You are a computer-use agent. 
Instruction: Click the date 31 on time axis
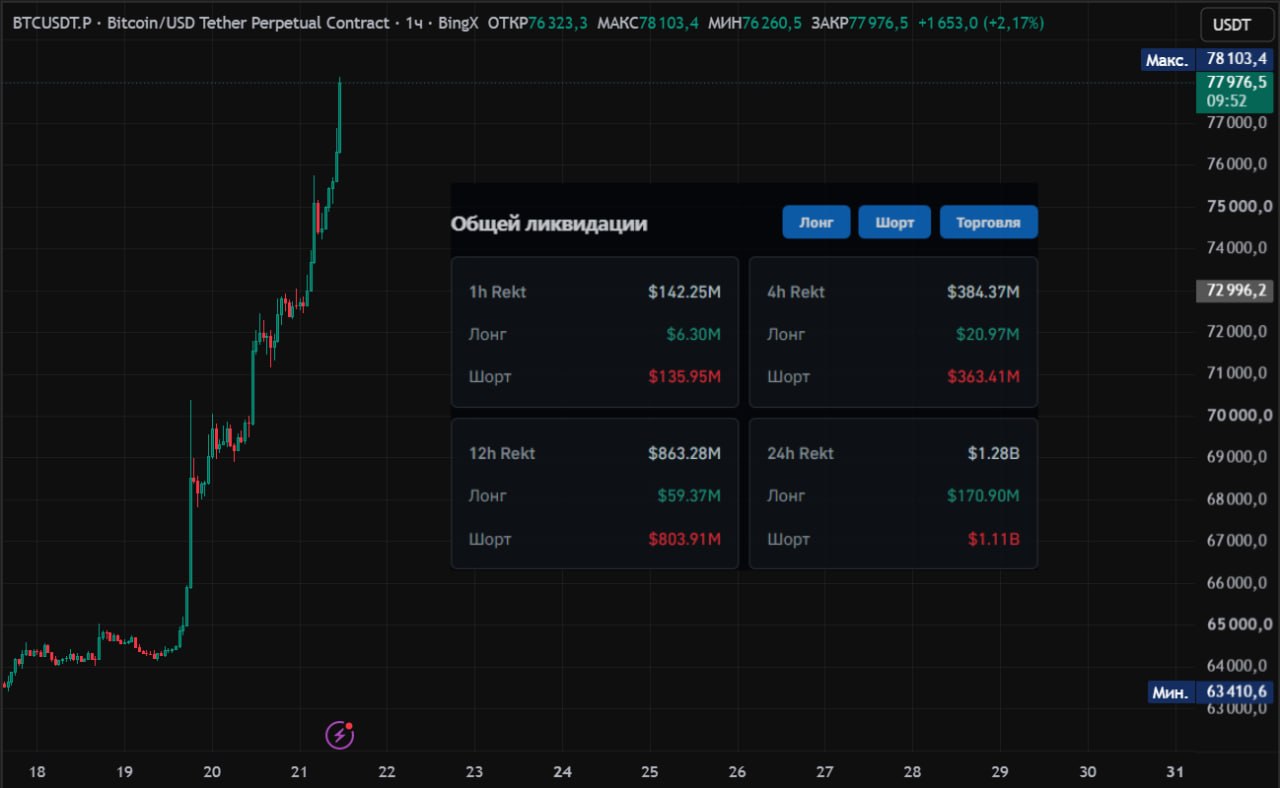coord(1176,771)
